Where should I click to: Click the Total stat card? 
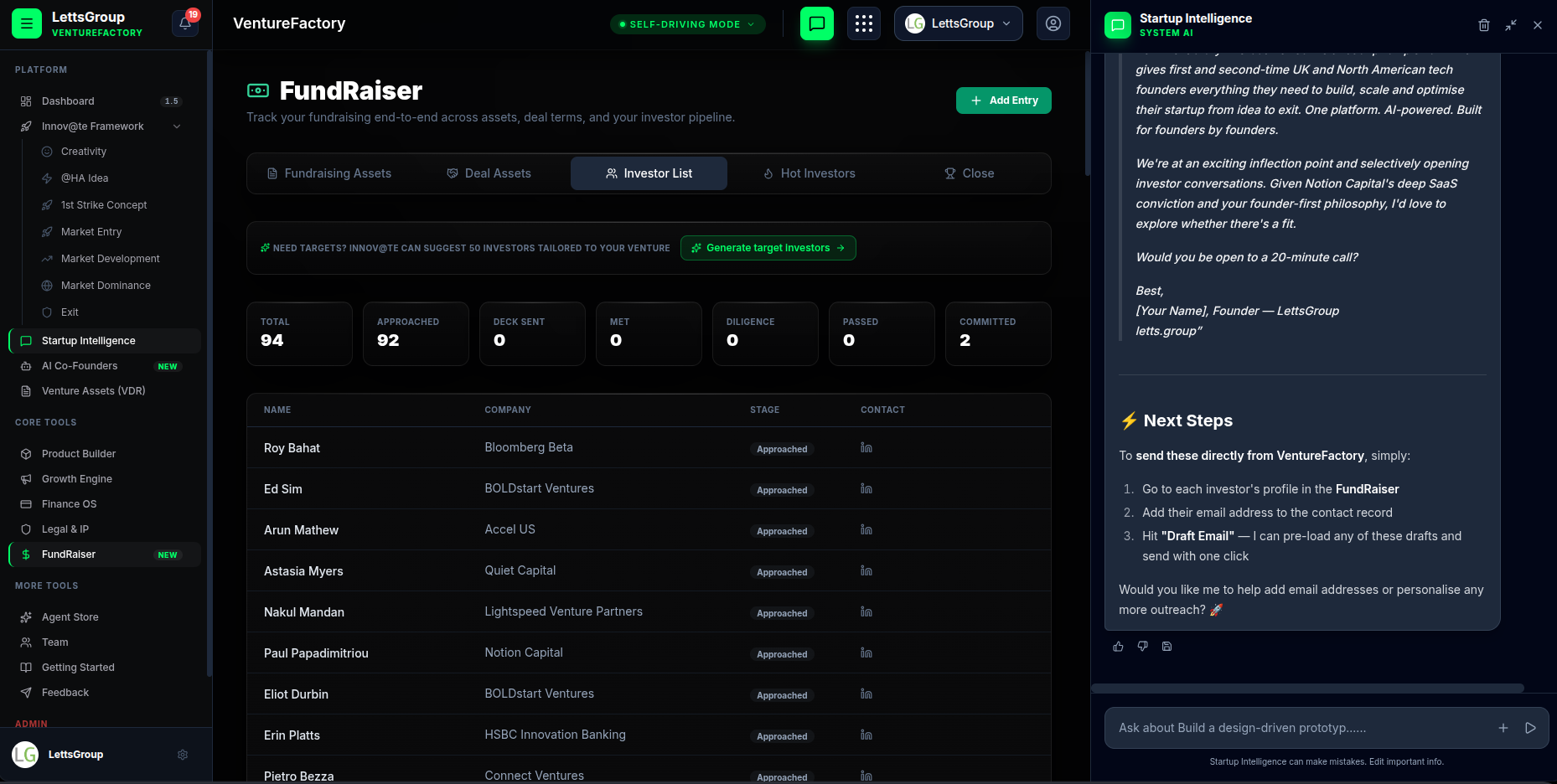[299, 333]
